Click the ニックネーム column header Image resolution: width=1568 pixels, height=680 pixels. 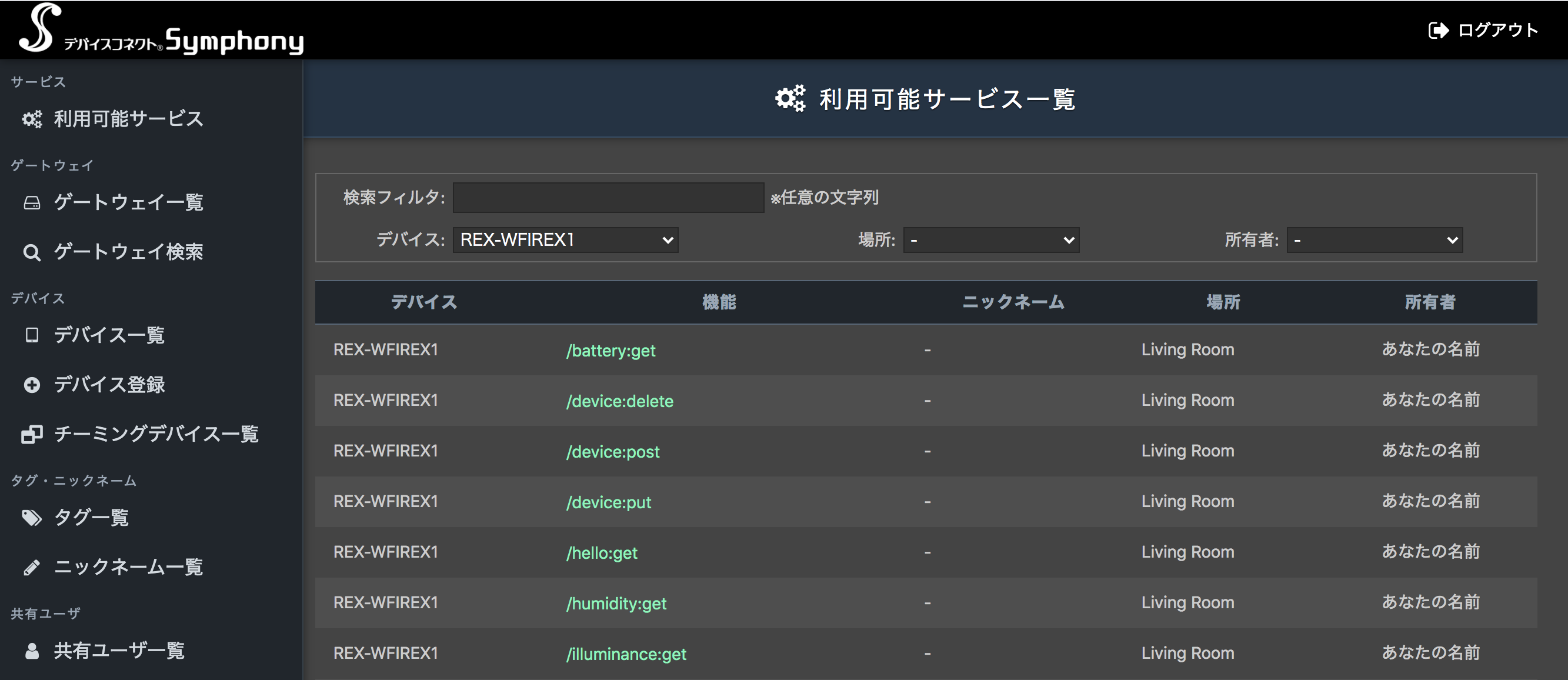1013,302
